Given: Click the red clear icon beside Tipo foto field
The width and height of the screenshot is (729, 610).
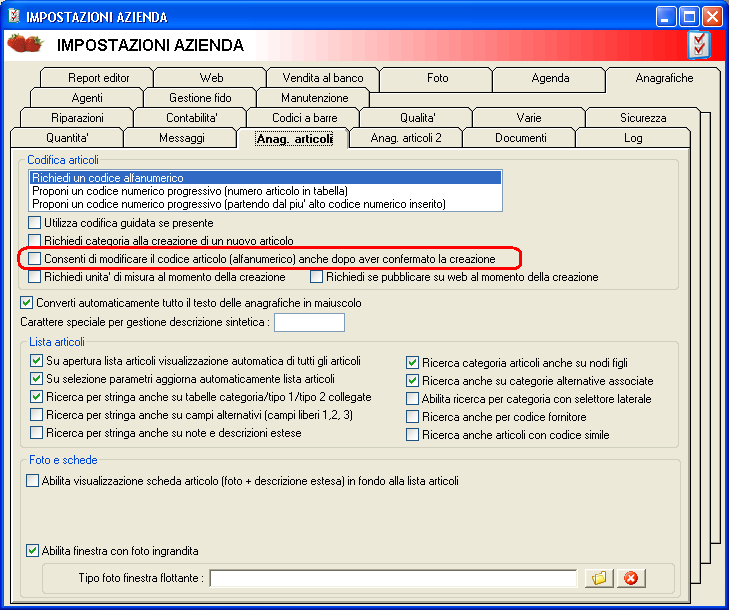Looking at the screenshot, I should point(630,578).
